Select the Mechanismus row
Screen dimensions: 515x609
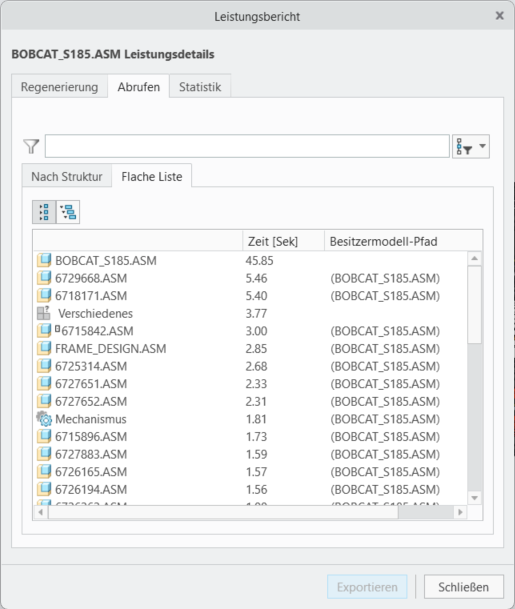251,419
